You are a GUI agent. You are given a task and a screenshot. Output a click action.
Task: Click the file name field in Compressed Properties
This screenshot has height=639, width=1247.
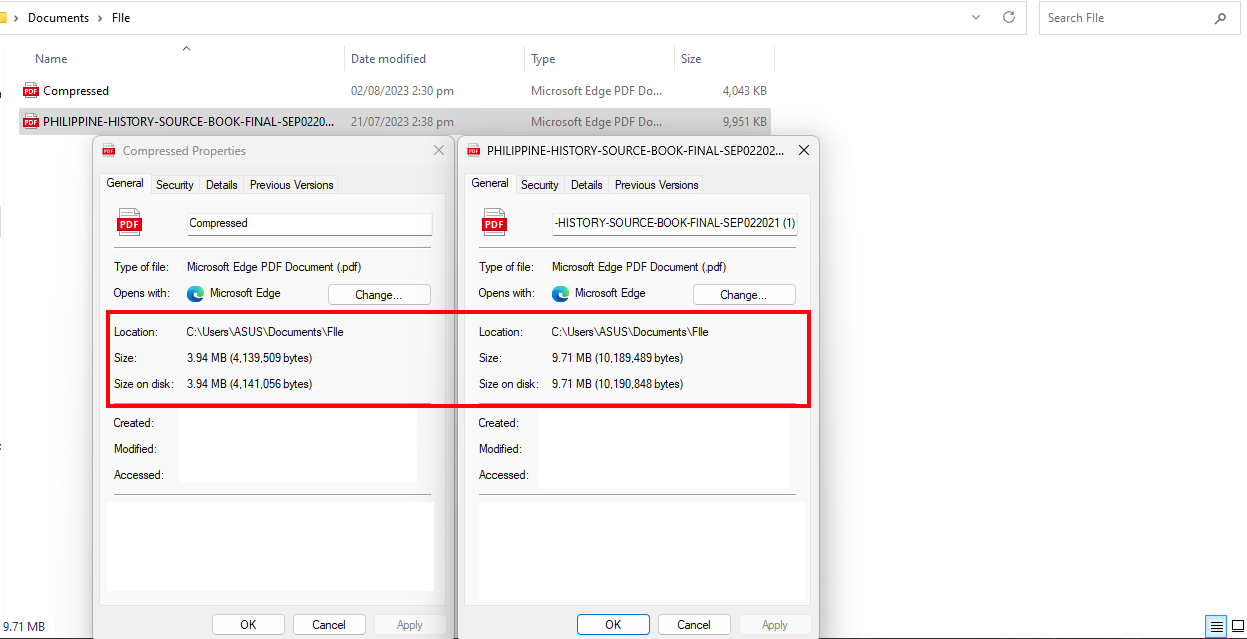click(309, 223)
